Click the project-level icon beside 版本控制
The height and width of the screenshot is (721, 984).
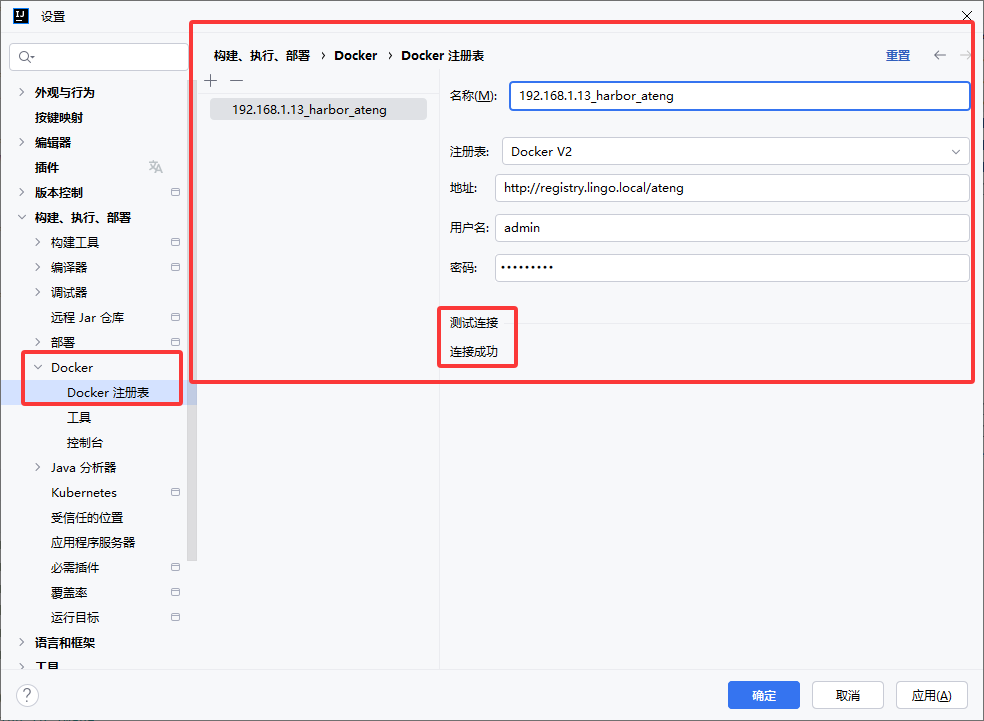click(x=175, y=192)
